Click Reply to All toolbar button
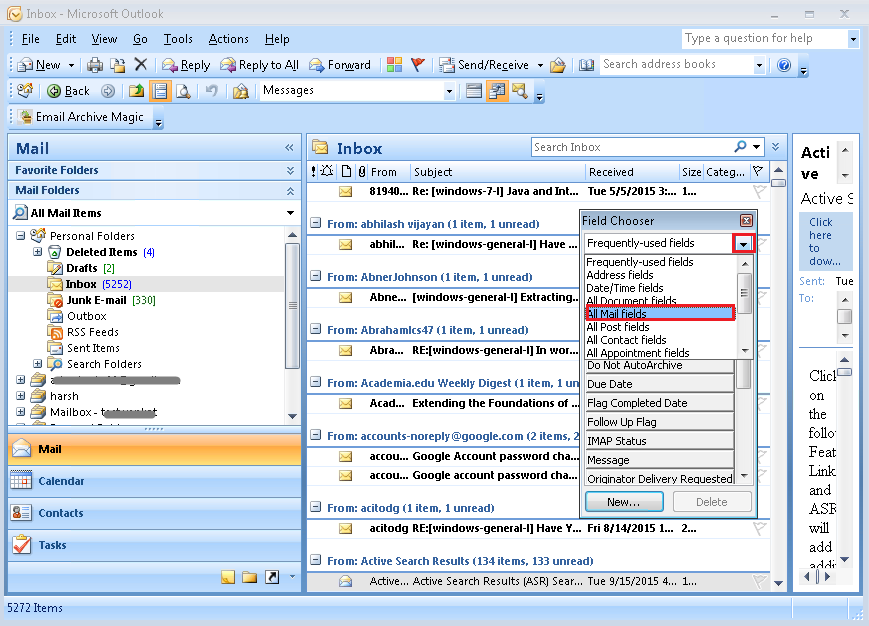869x626 pixels. pos(259,65)
